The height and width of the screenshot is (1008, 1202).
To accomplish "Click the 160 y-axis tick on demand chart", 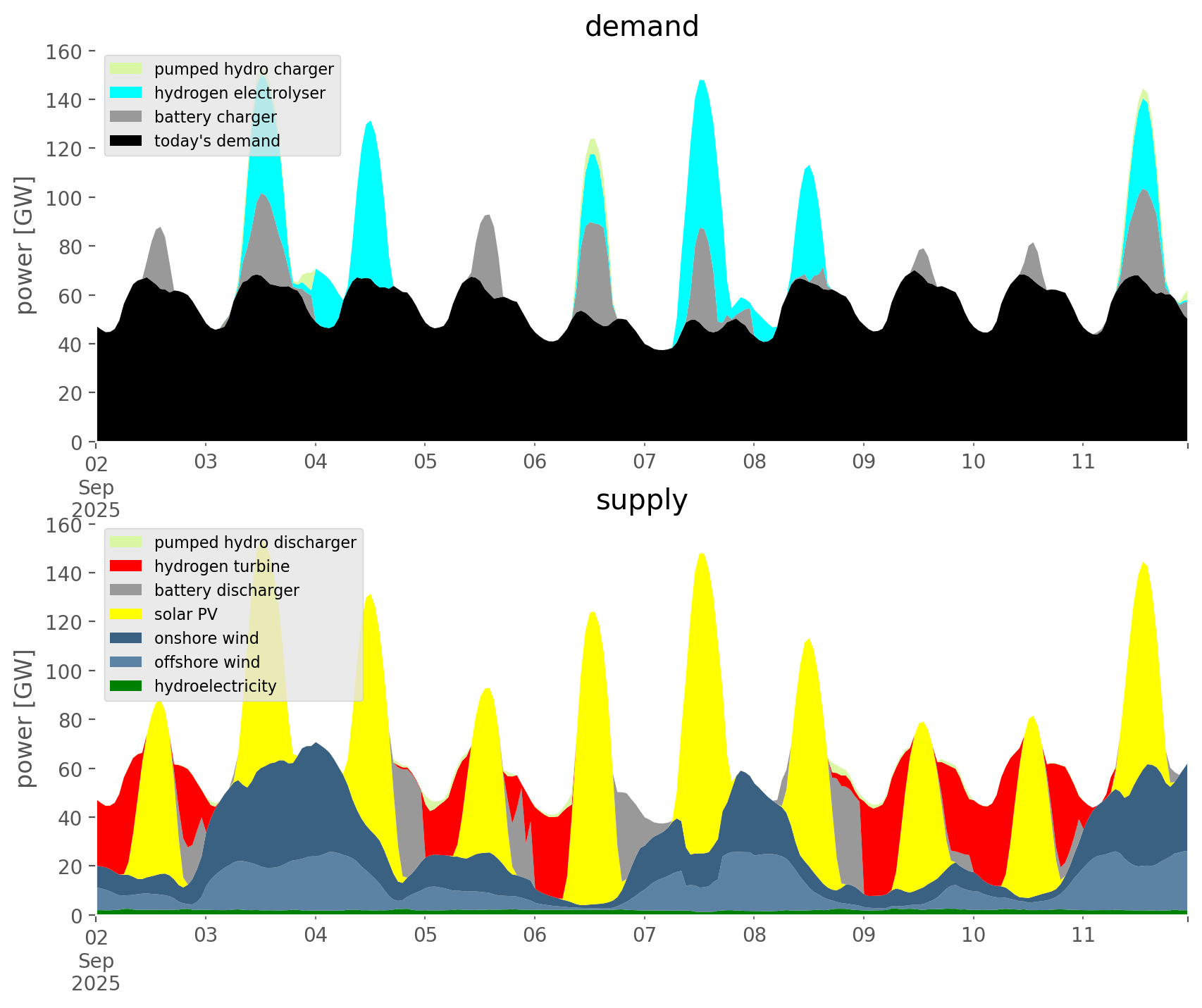I will click(64, 52).
